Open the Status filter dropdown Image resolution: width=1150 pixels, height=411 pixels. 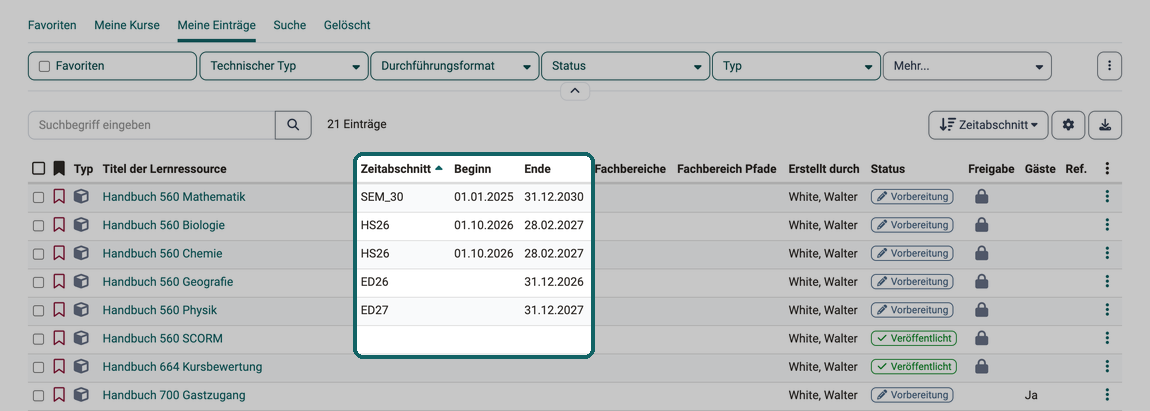[x=626, y=66]
